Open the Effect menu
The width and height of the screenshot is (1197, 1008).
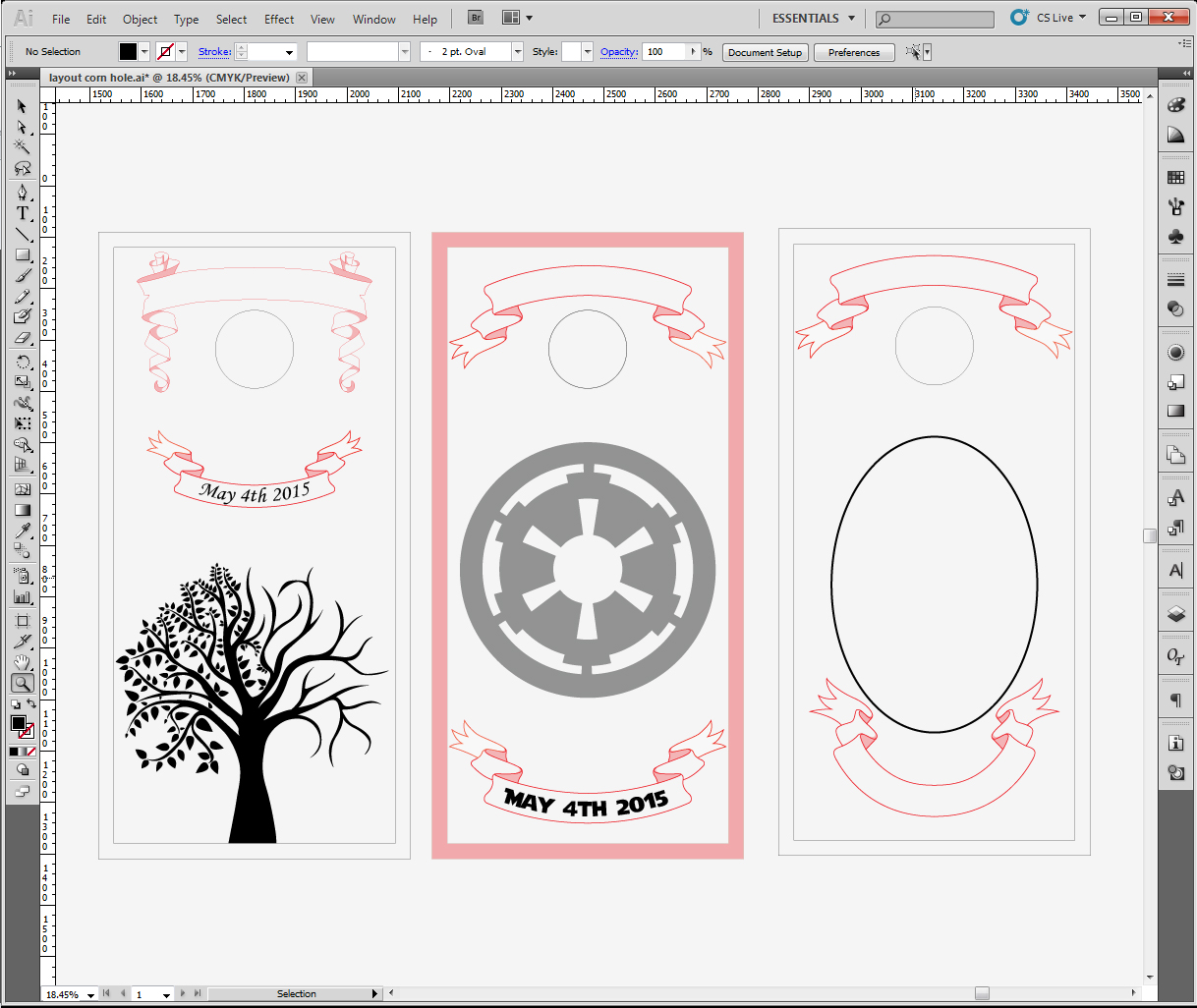(x=279, y=19)
